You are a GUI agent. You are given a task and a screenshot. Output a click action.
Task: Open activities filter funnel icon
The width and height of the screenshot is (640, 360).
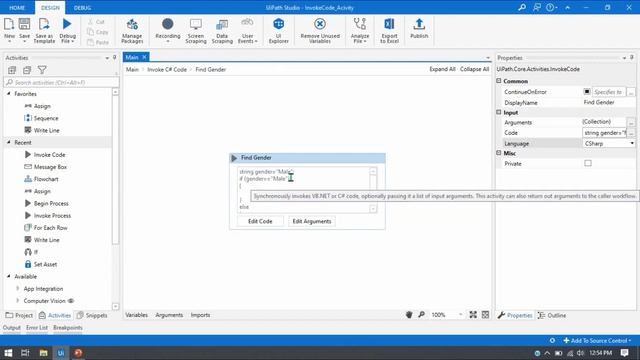click(42, 70)
